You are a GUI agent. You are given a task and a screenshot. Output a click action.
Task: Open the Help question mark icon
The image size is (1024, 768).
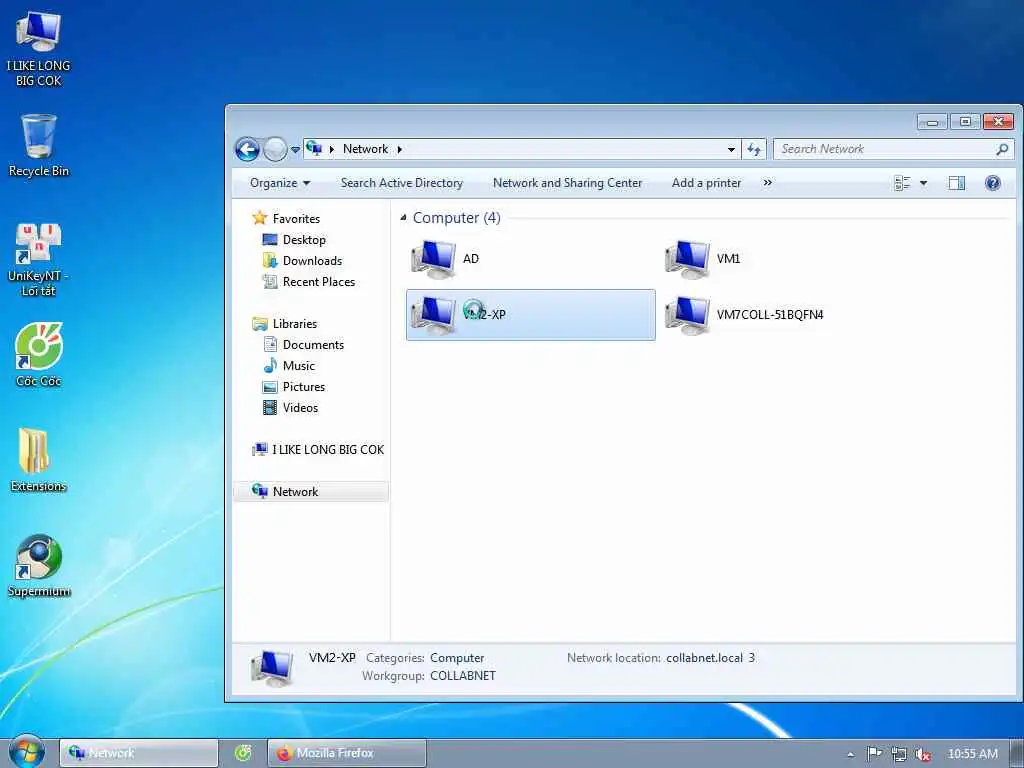993,184
